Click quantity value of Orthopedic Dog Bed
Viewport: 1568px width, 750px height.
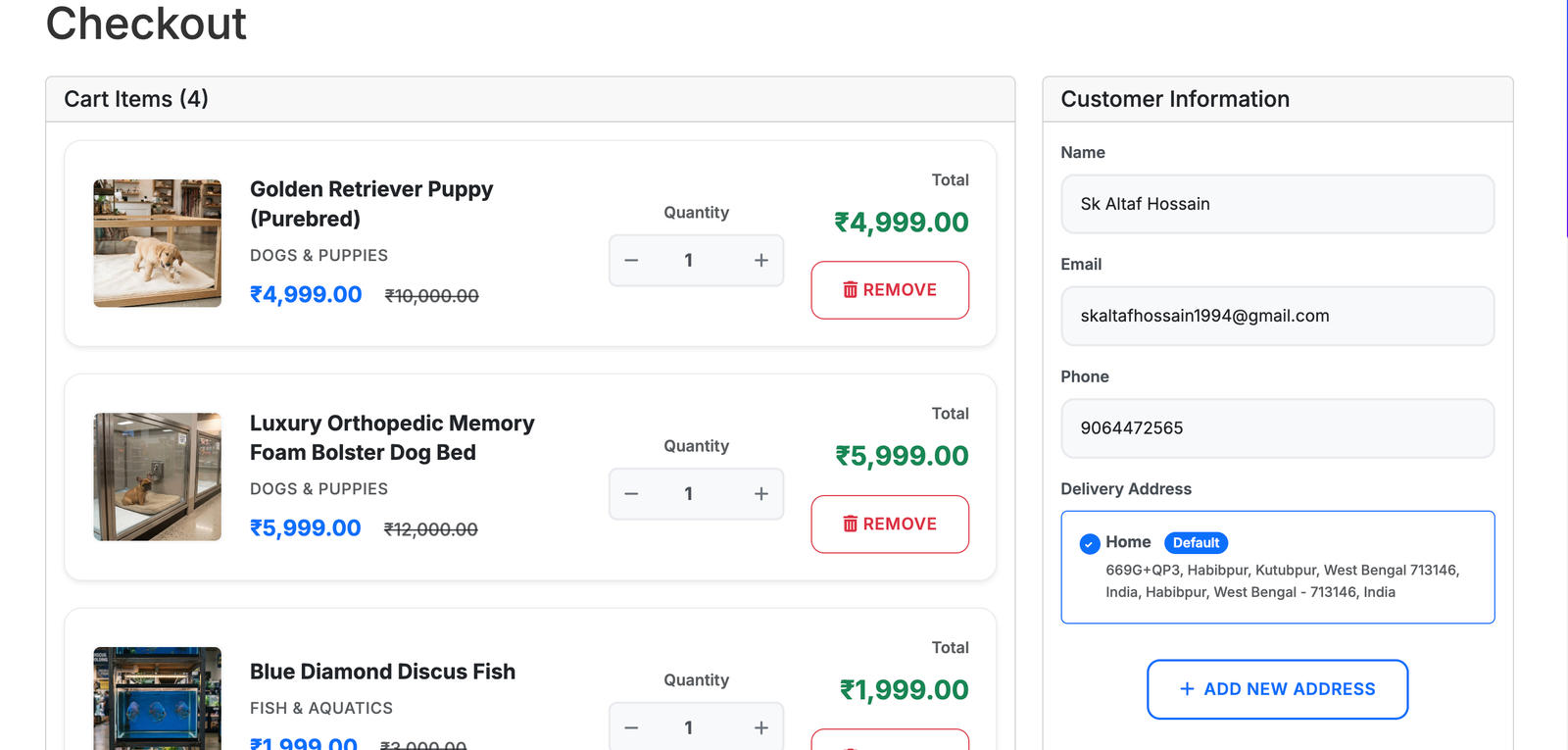pyautogui.click(x=689, y=494)
